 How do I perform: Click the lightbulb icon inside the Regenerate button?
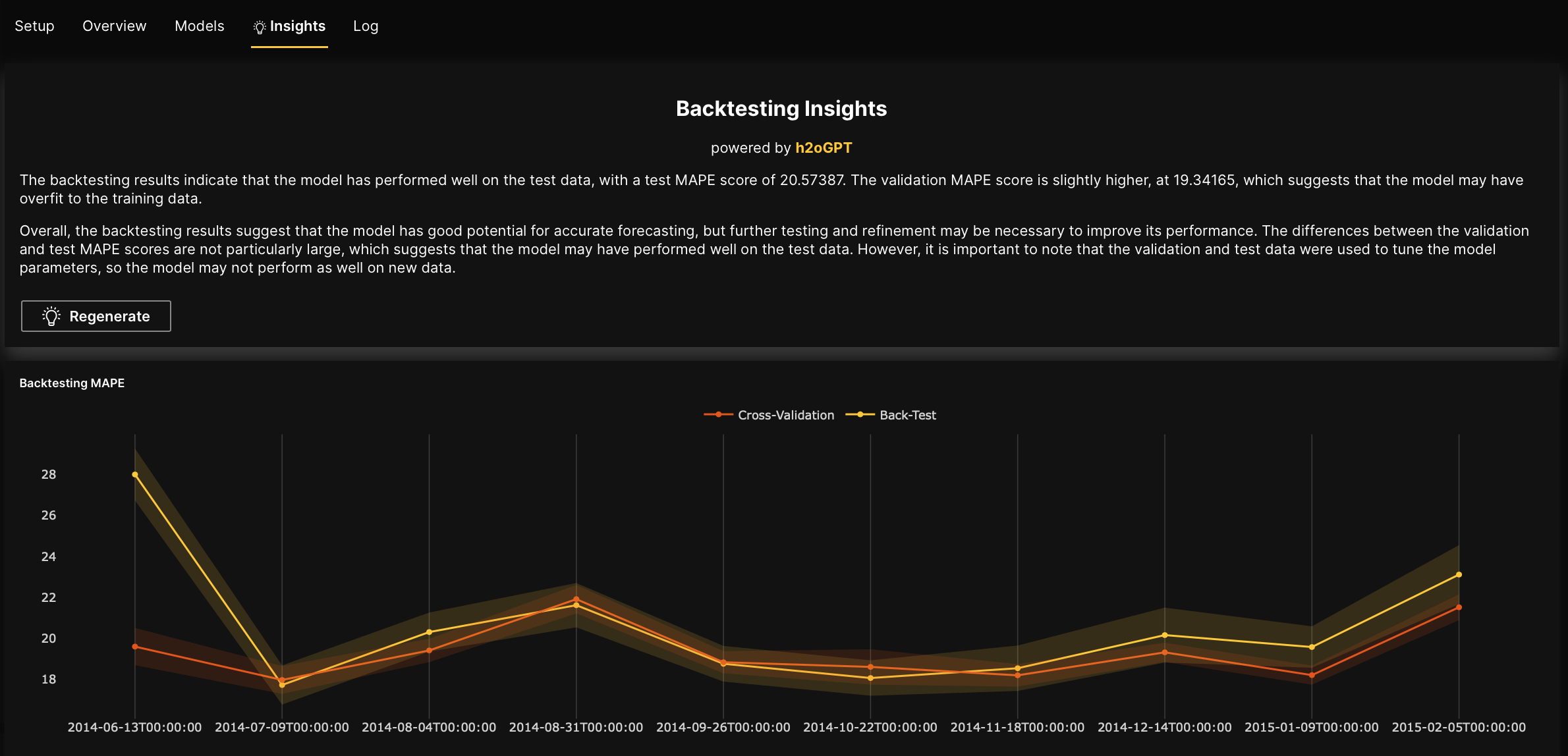(x=51, y=316)
